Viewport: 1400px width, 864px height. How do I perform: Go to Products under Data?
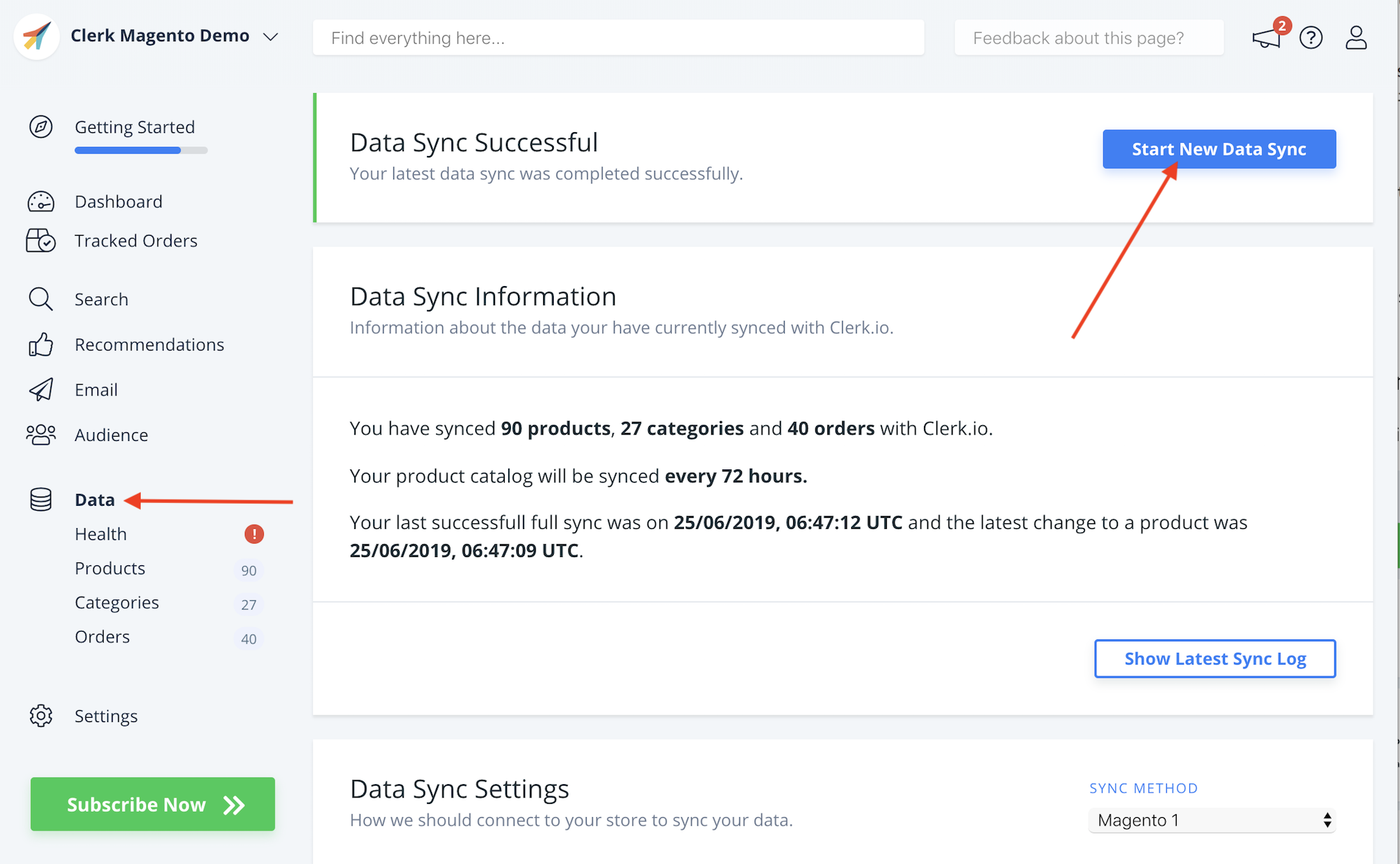point(110,568)
